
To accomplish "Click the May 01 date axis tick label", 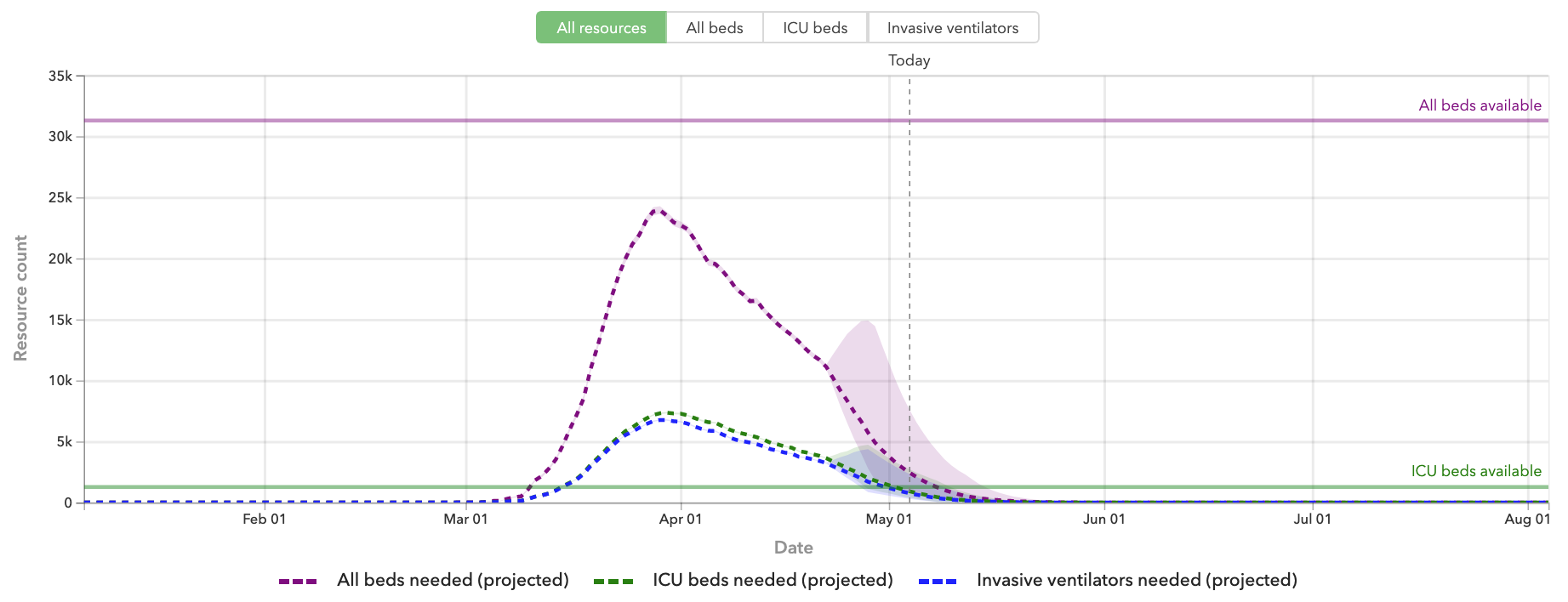I will (889, 519).
